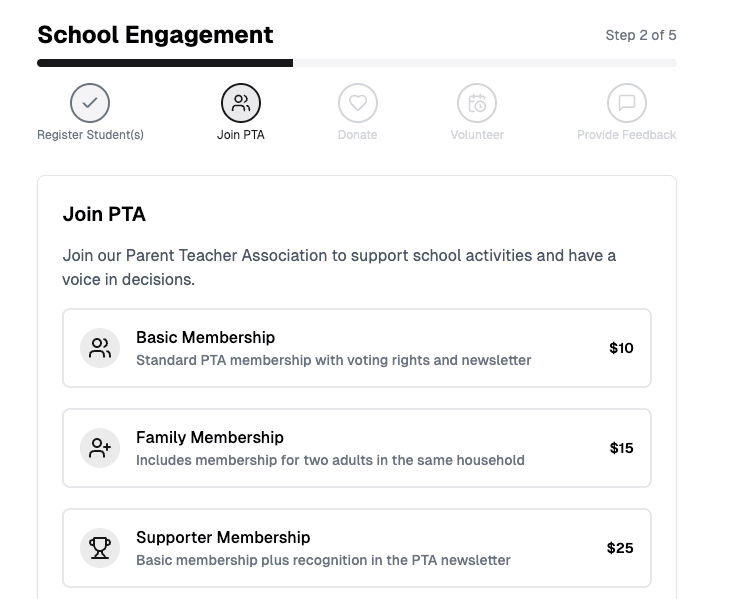Click the Family Membership add-person icon
Viewport: 734px width, 599px height.
click(x=100, y=448)
